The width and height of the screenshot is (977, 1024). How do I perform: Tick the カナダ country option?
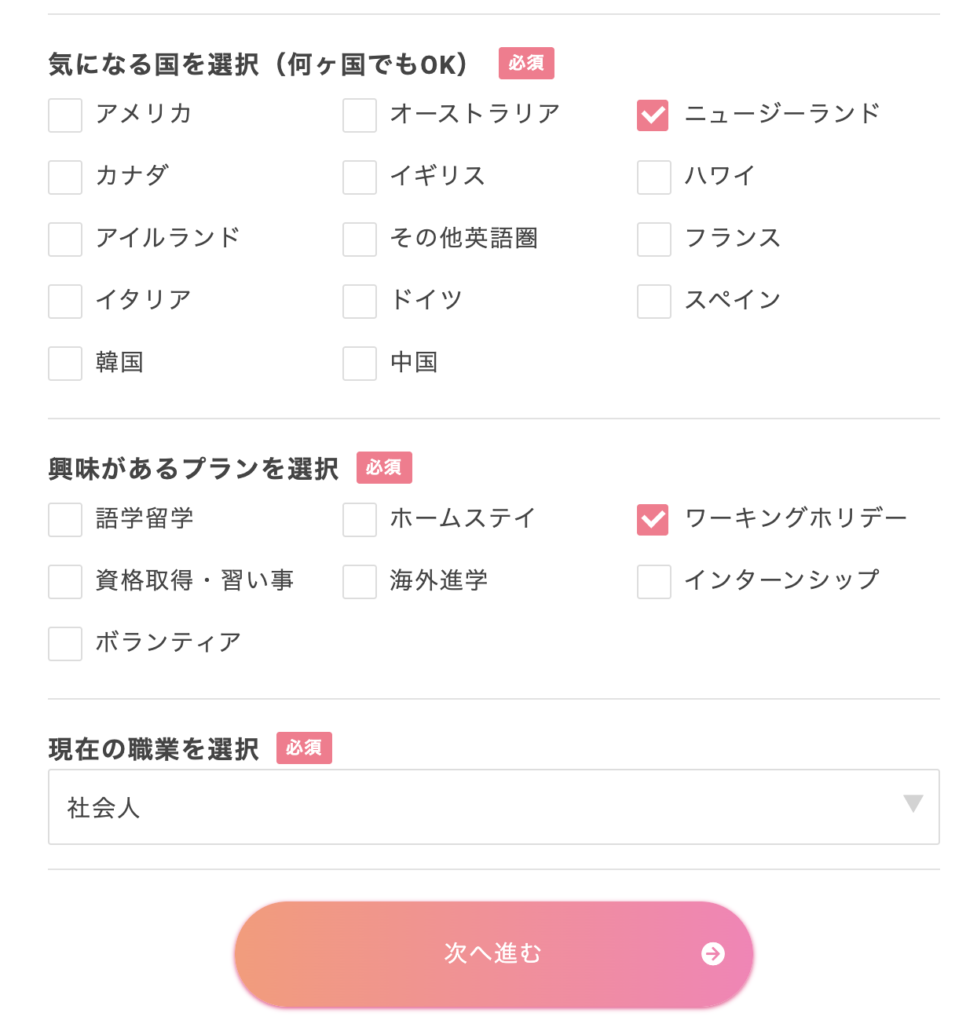65,177
